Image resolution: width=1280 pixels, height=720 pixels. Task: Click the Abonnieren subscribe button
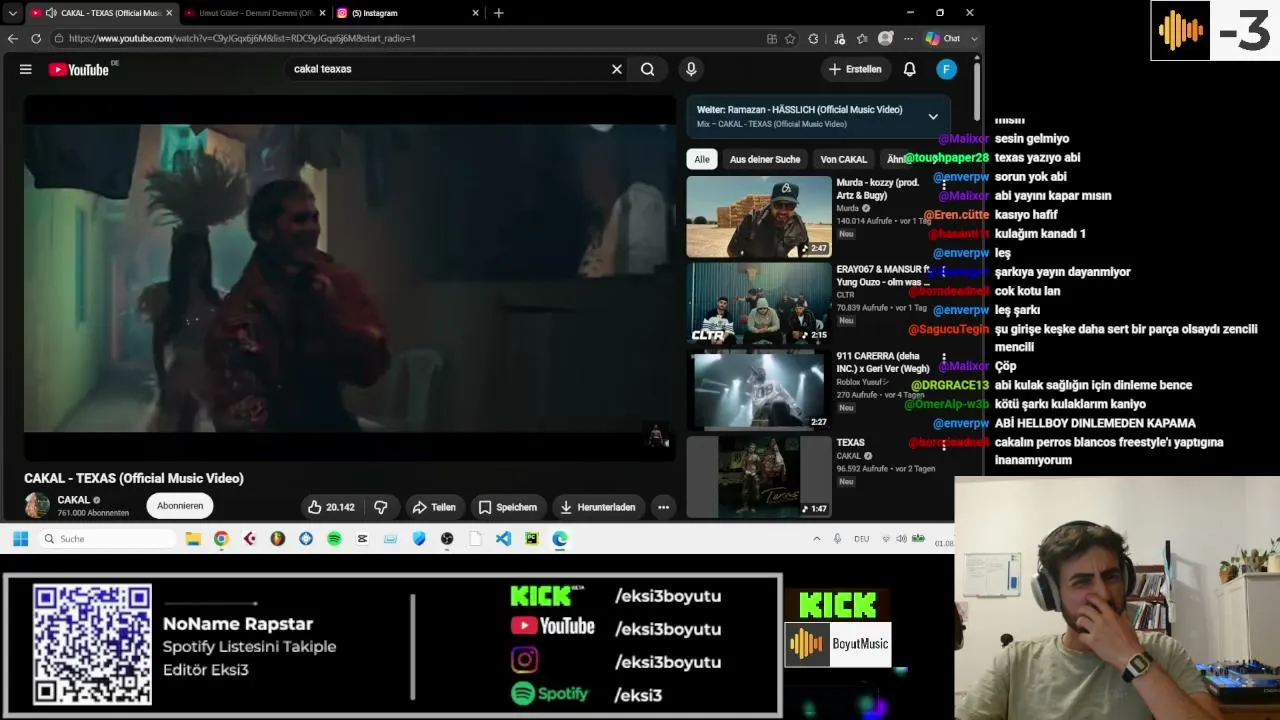[180, 506]
